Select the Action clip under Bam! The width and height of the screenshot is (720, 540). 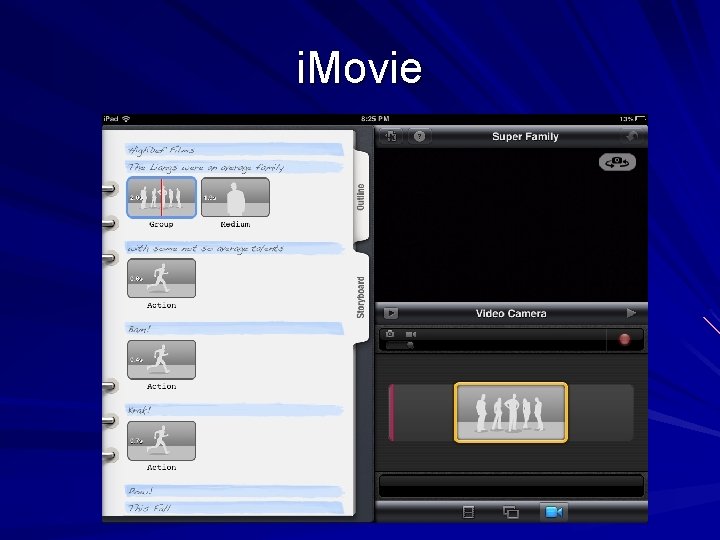click(x=161, y=360)
